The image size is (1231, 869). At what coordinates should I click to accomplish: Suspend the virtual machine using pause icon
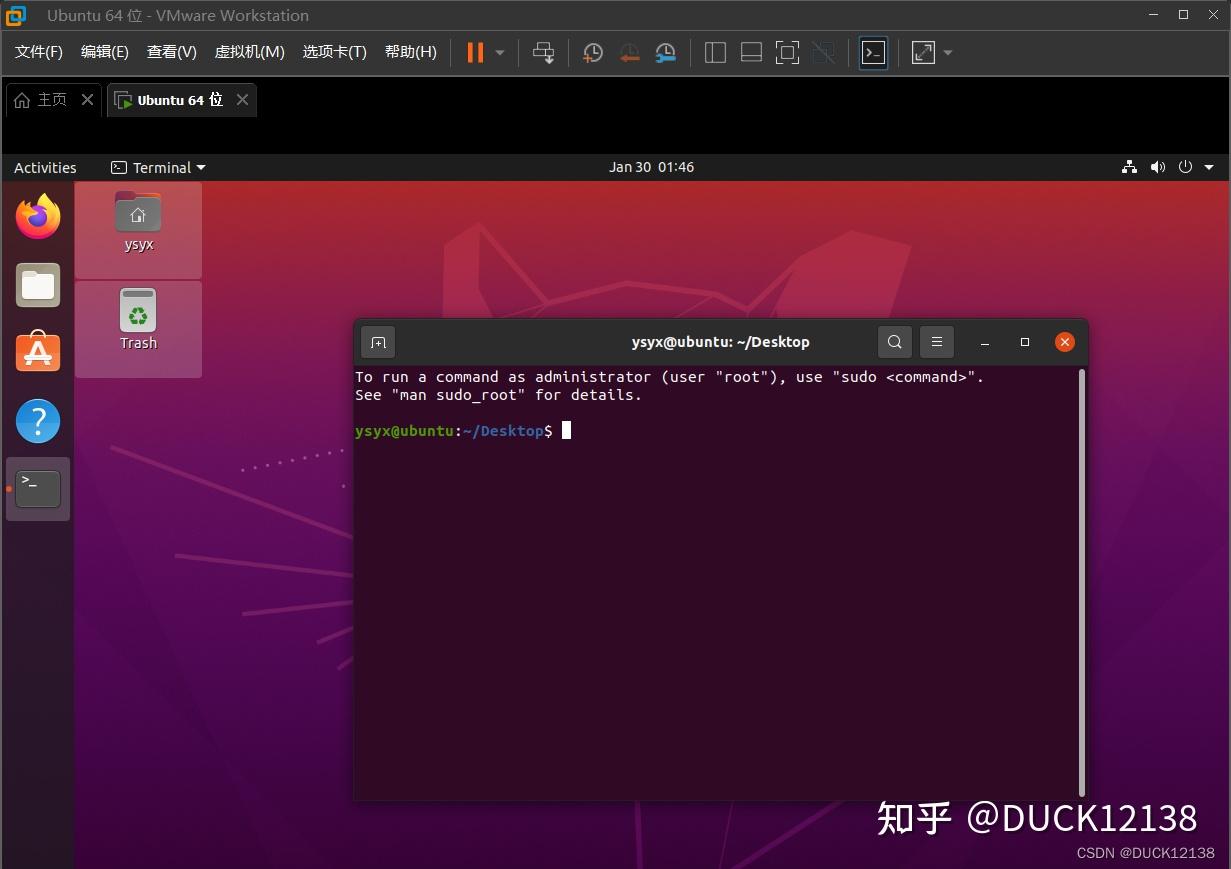[x=473, y=52]
